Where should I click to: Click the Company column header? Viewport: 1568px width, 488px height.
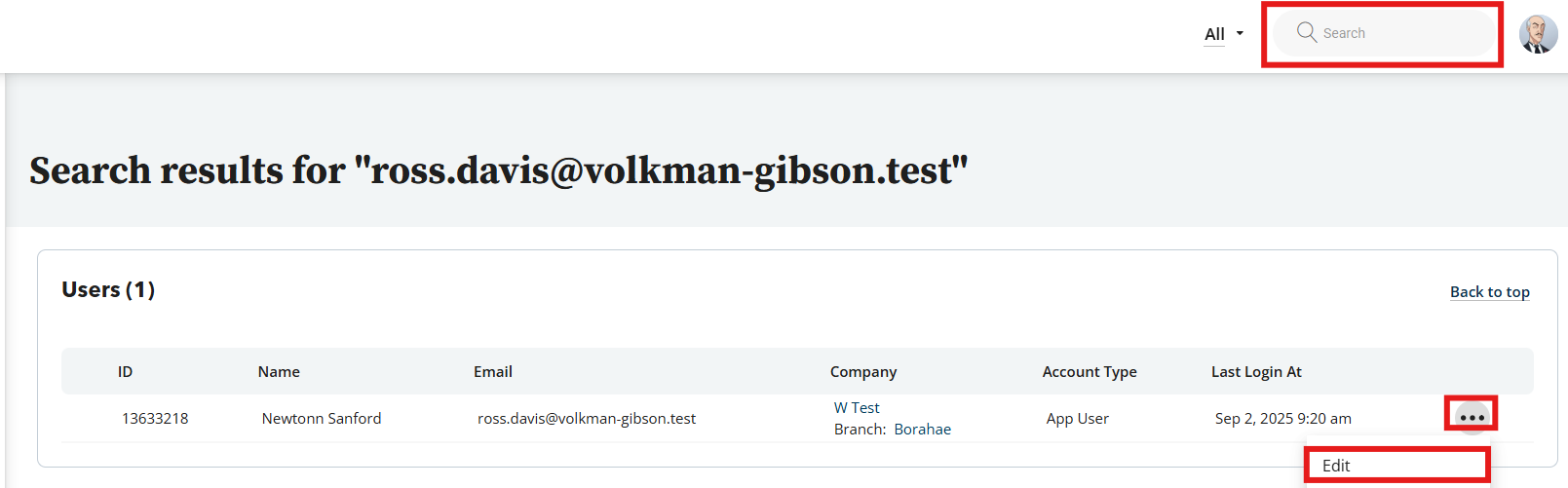862,371
